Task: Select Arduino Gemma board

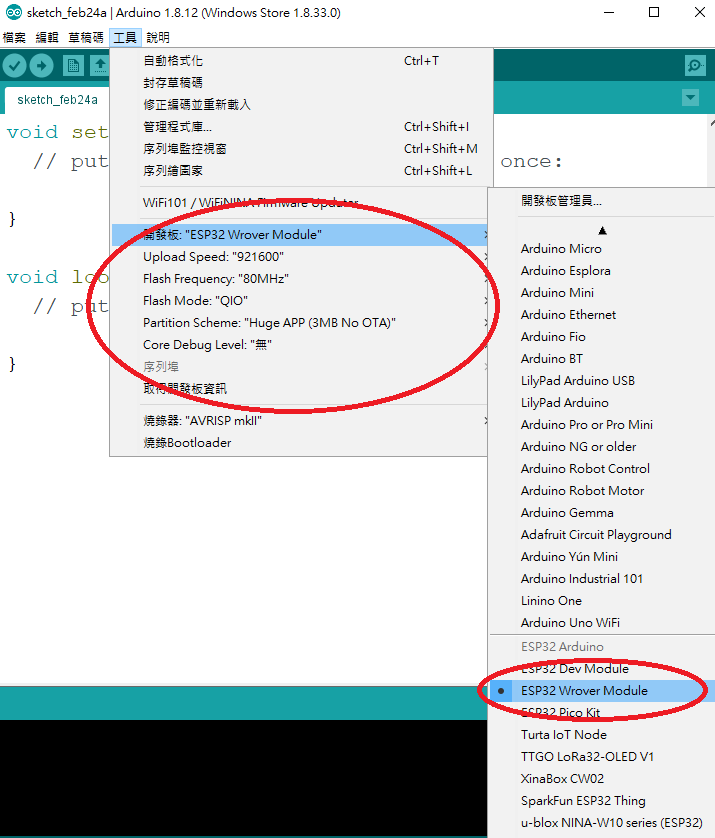Action: [602, 513]
